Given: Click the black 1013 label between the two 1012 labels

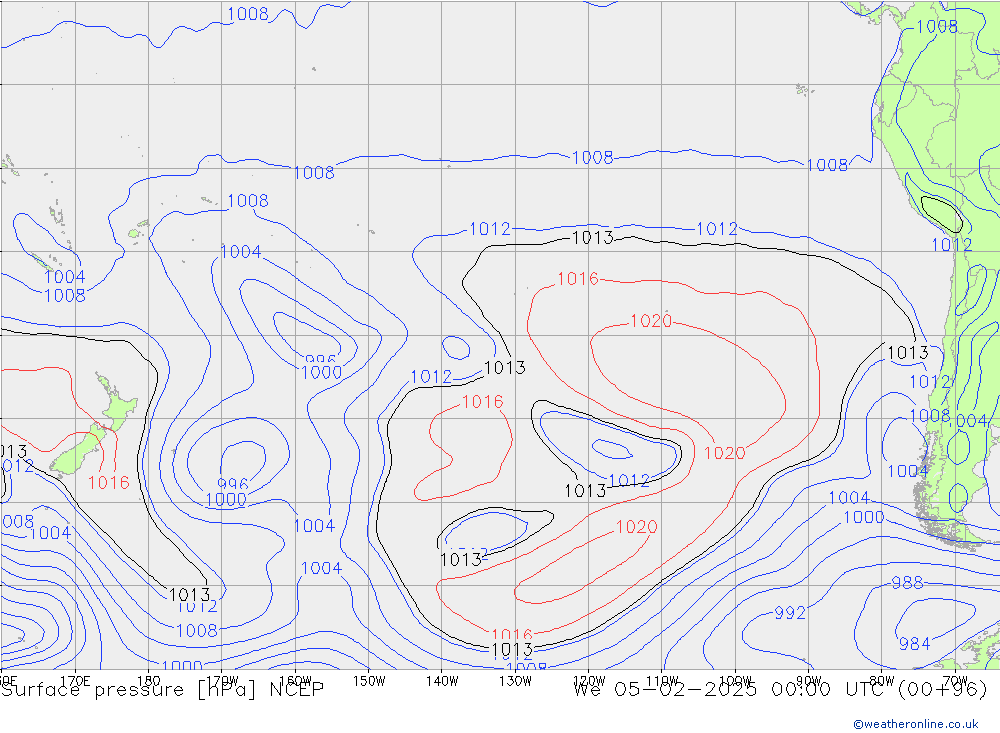Looking at the screenshot, I should 592,238.
